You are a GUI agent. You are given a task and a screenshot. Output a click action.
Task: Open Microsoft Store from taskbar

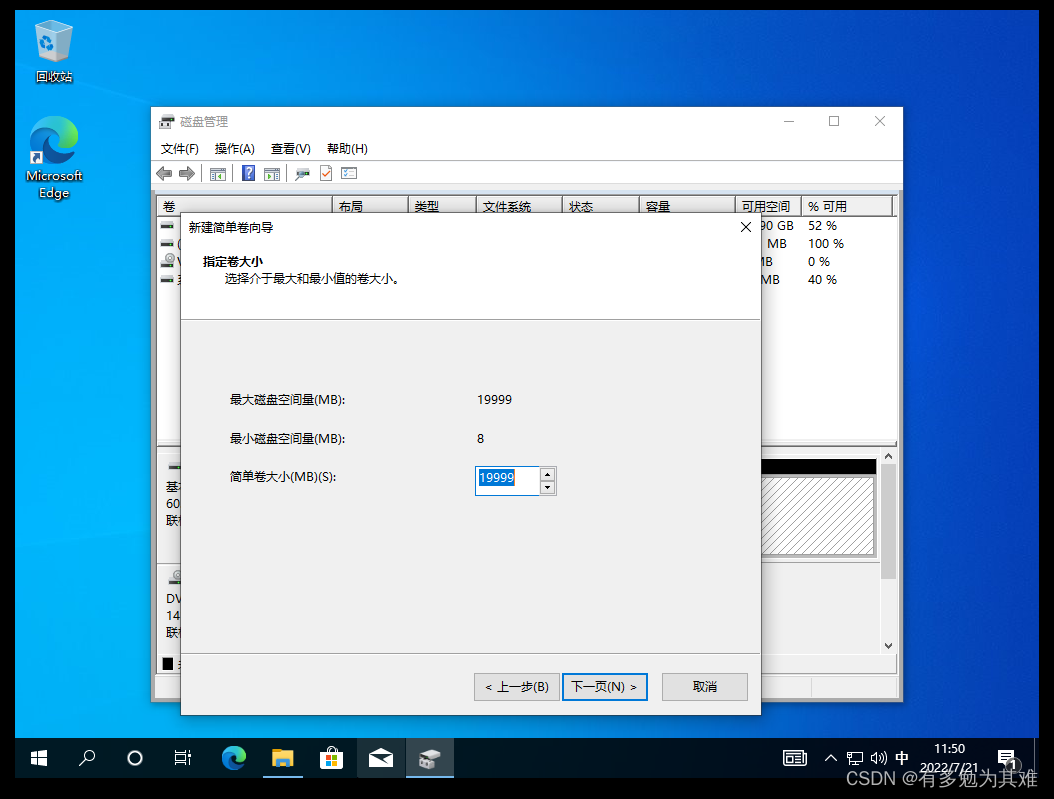tap(331, 758)
